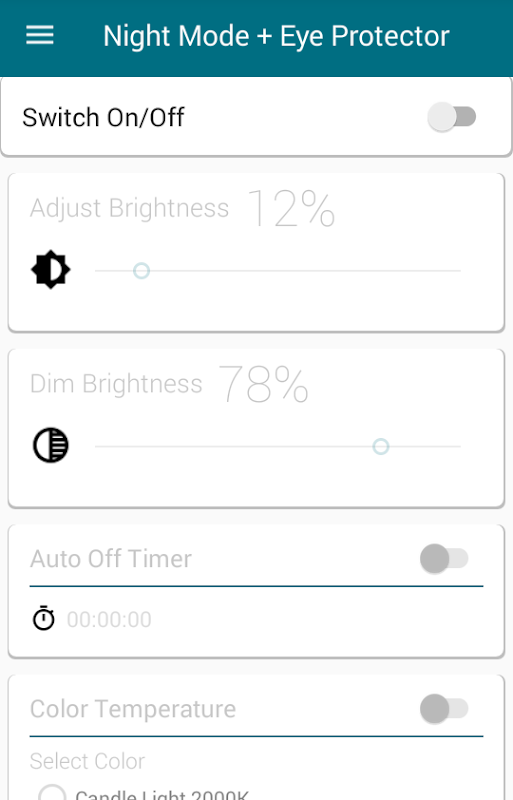The height and width of the screenshot is (800, 513).
Task: Turn on Color Temperature toggle
Action: 444,709
